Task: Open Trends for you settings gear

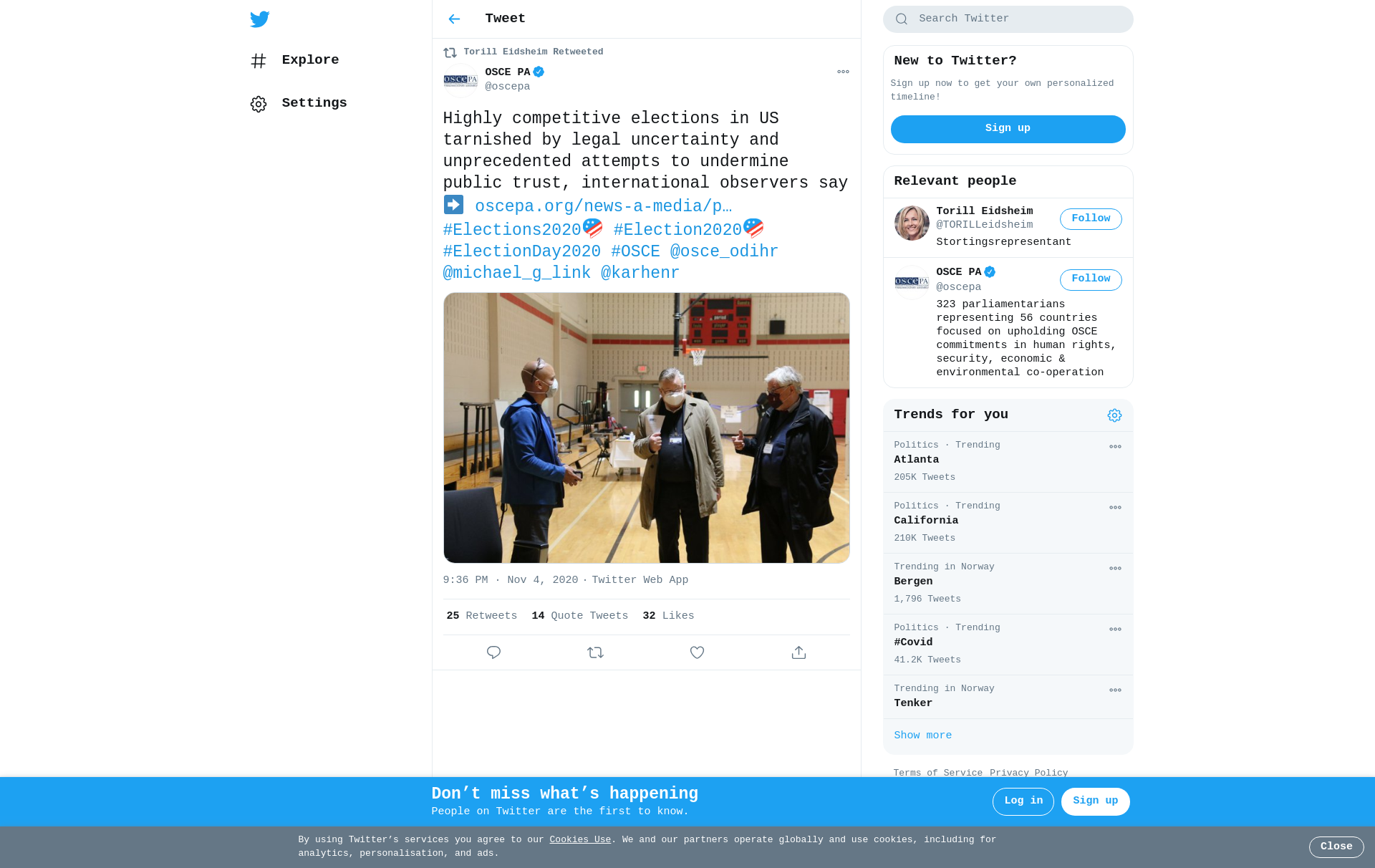Action: (x=1114, y=415)
